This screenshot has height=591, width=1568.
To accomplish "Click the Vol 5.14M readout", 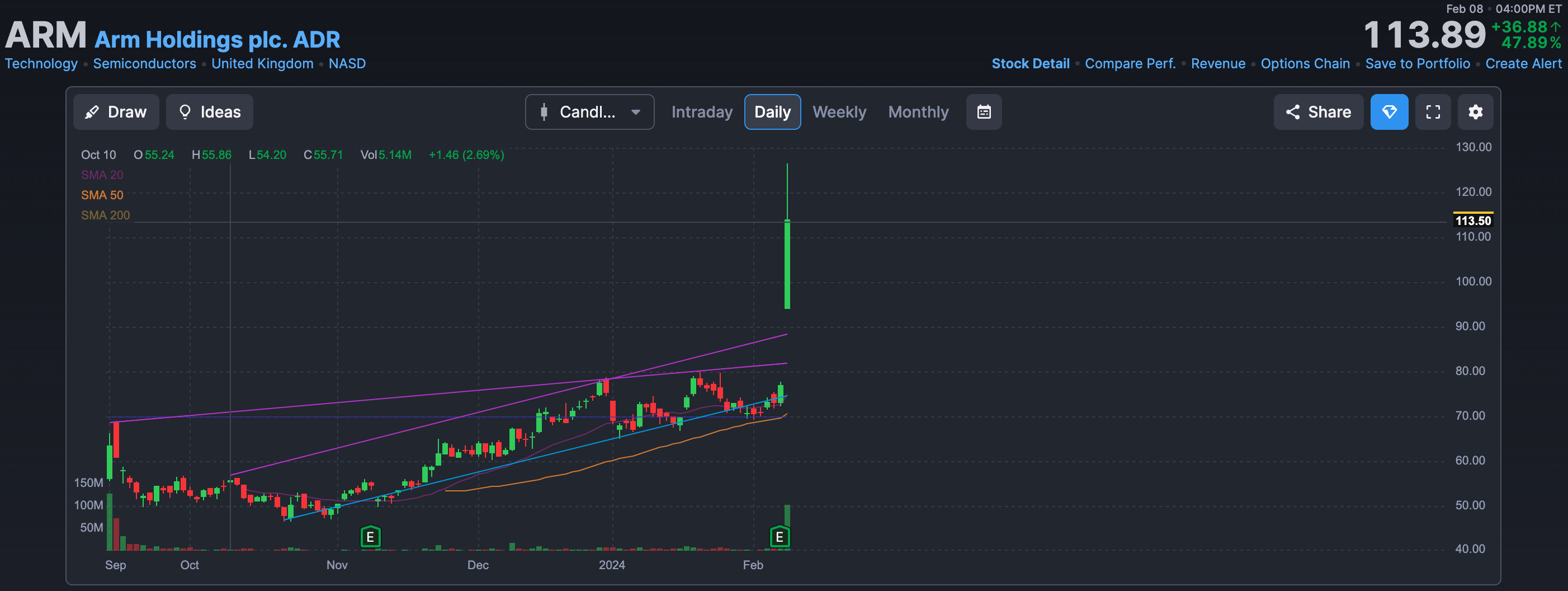I will (x=385, y=155).
